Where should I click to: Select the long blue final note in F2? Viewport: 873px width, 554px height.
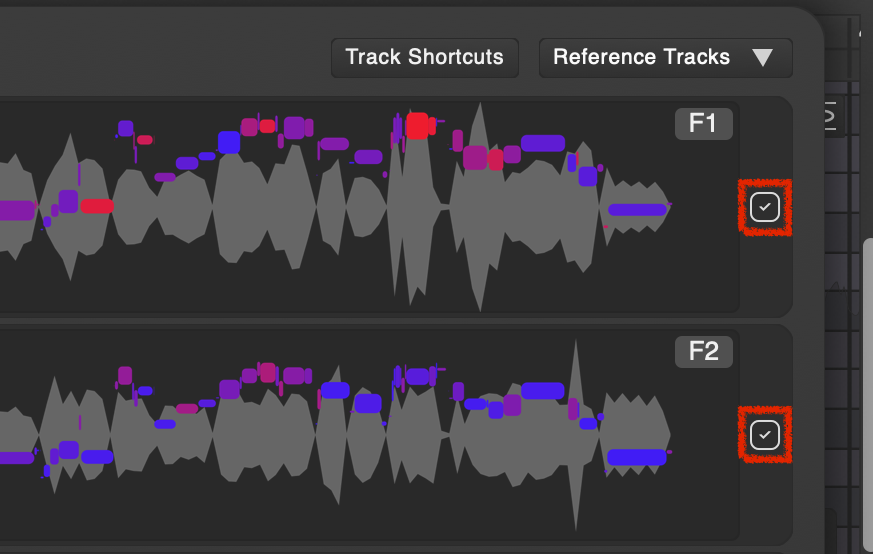pyautogui.click(x=637, y=457)
